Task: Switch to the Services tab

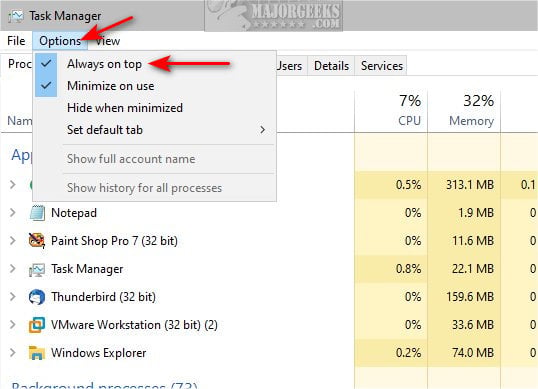Action: pyautogui.click(x=382, y=66)
